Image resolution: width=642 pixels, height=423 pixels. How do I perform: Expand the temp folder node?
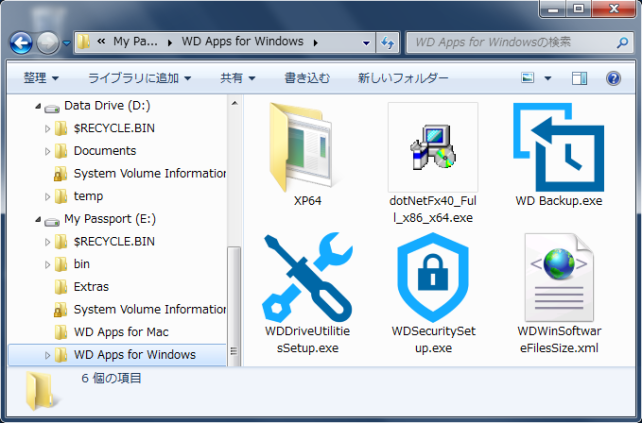tap(47, 197)
